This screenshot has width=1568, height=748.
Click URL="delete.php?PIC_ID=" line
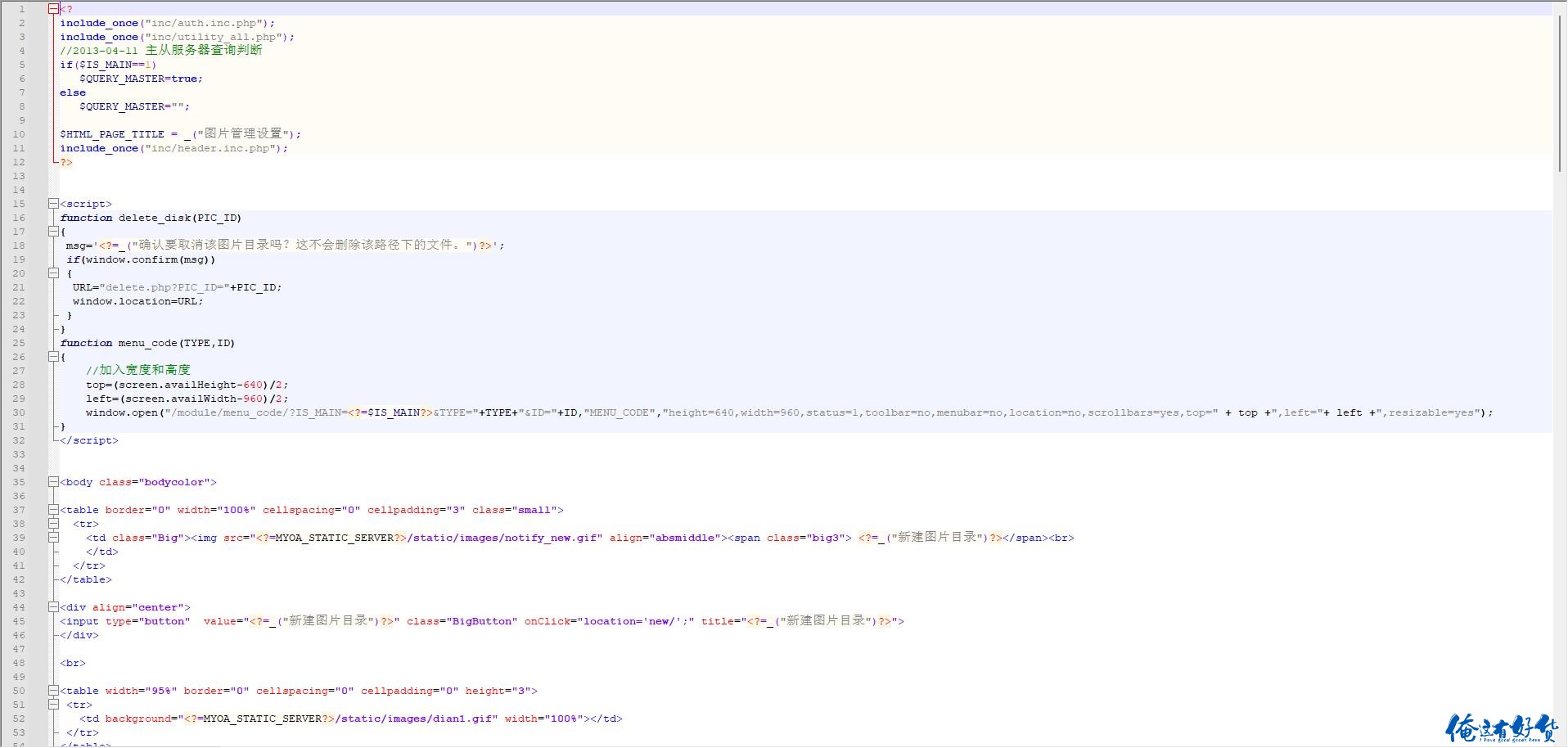click(x=178, y=287)
